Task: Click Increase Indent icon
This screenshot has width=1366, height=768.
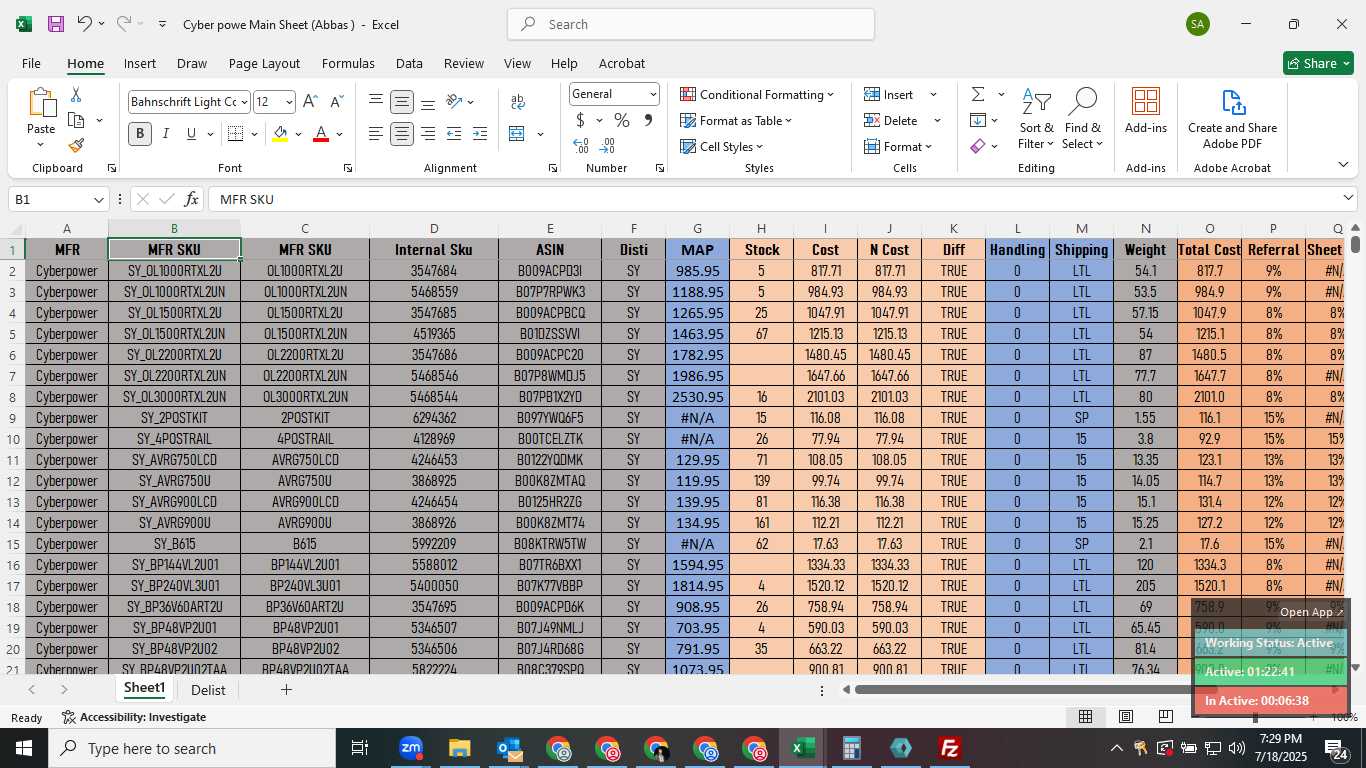Action: coord(480,134)
